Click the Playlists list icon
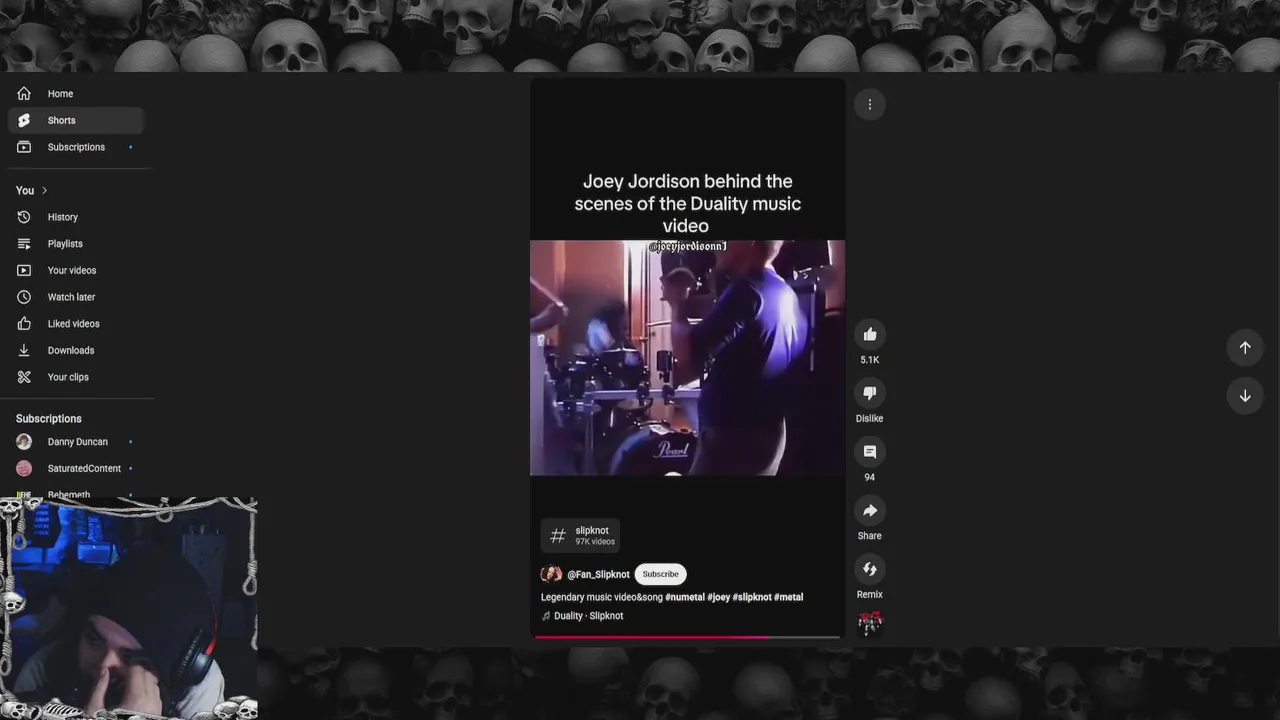 [x=24, y=244]
